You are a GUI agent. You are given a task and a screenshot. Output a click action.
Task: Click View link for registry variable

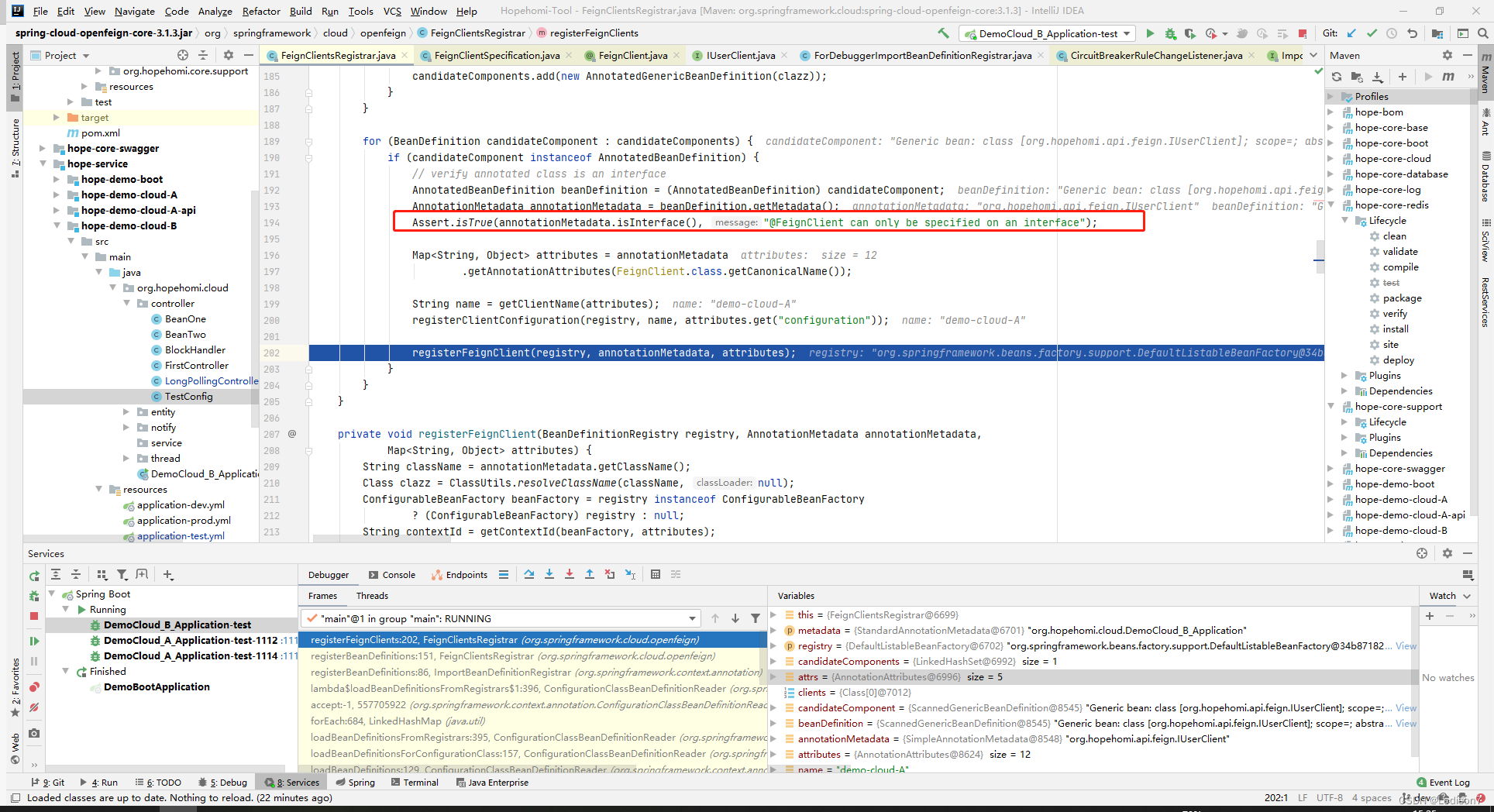(x=1406, y=645)
